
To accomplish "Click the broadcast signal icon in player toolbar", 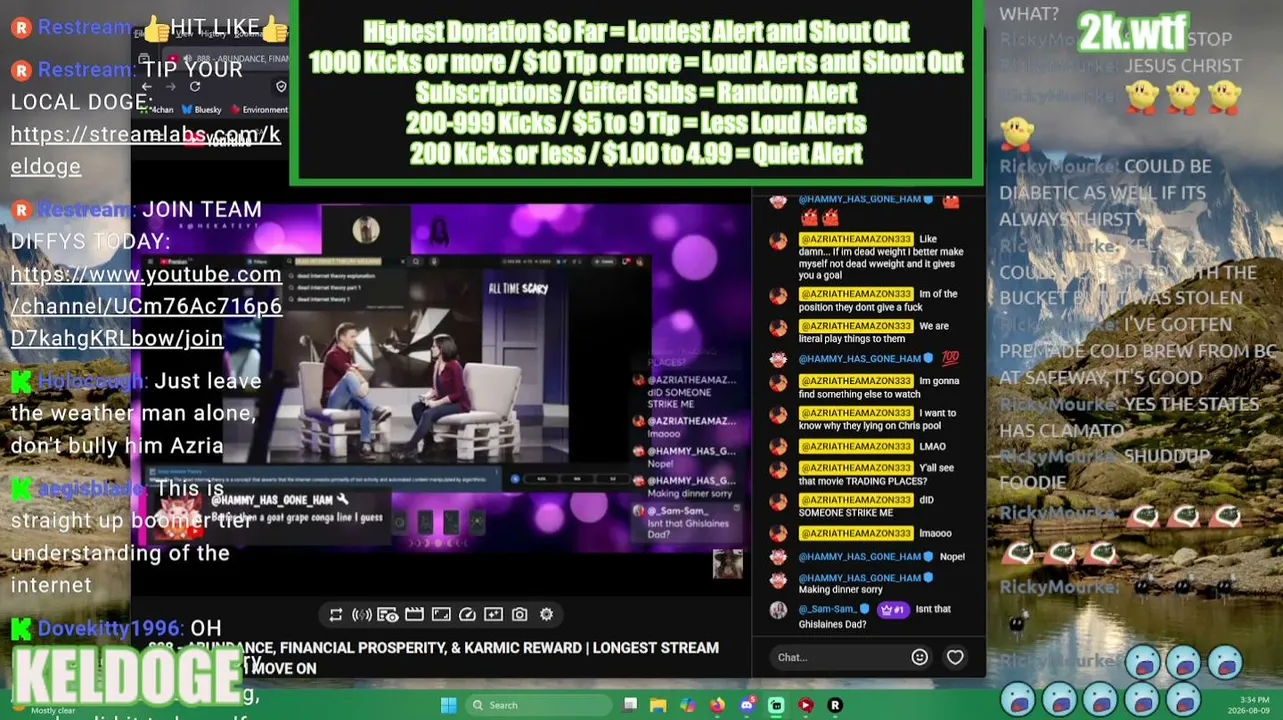I will pos(362,615).
